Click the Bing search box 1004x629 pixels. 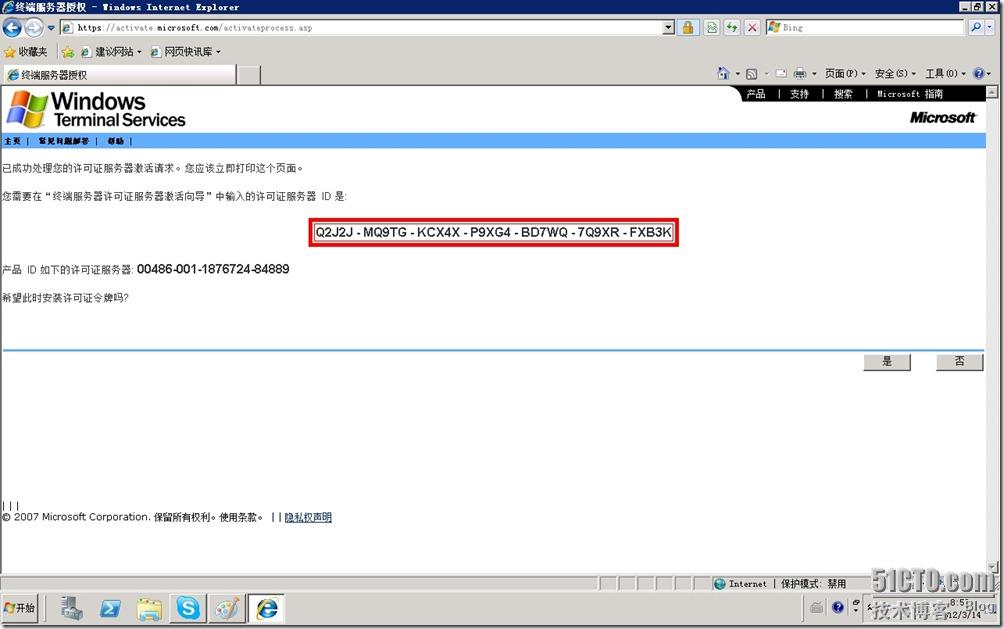click(x=864, y=28)
